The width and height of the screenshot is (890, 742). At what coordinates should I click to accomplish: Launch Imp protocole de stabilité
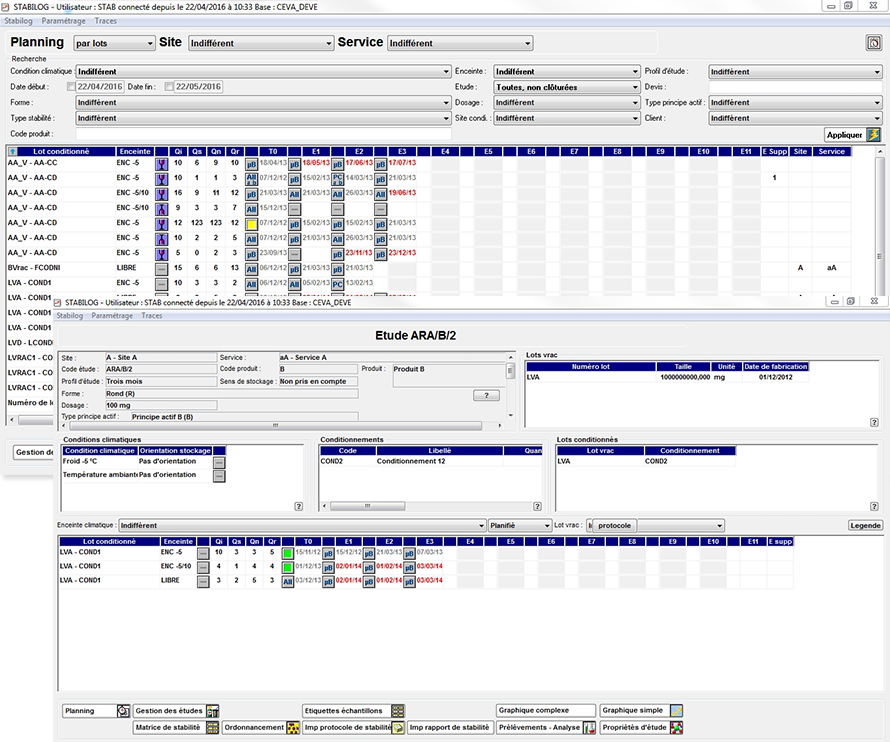[x=354, y=727]
